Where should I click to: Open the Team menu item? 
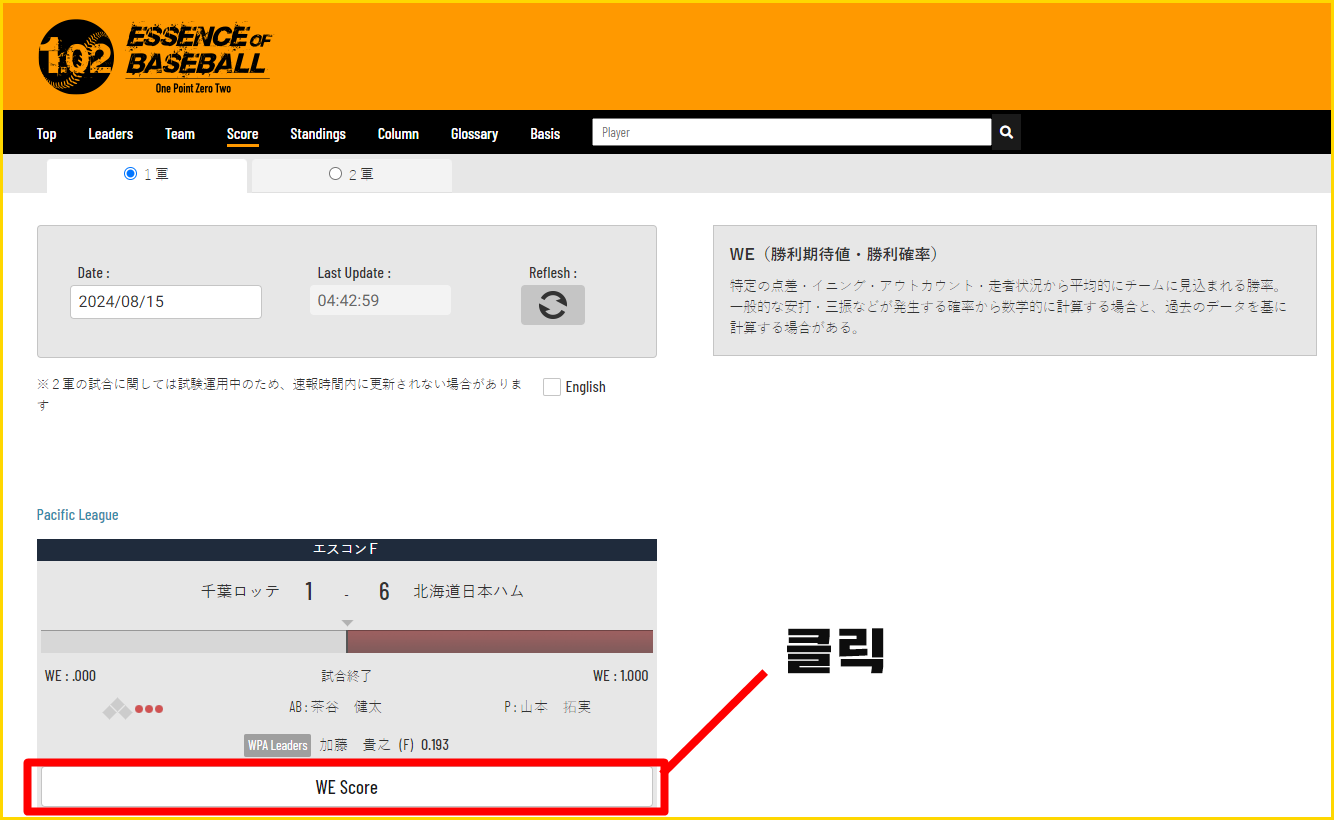coord(180,134)
